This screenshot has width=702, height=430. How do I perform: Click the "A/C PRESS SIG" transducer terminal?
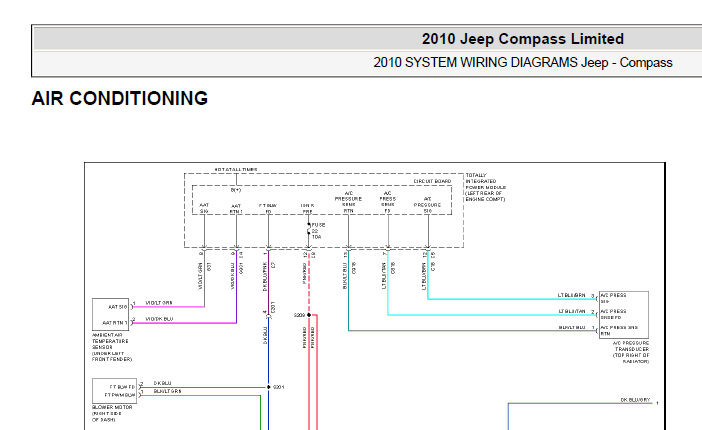[x=613, y=298]
